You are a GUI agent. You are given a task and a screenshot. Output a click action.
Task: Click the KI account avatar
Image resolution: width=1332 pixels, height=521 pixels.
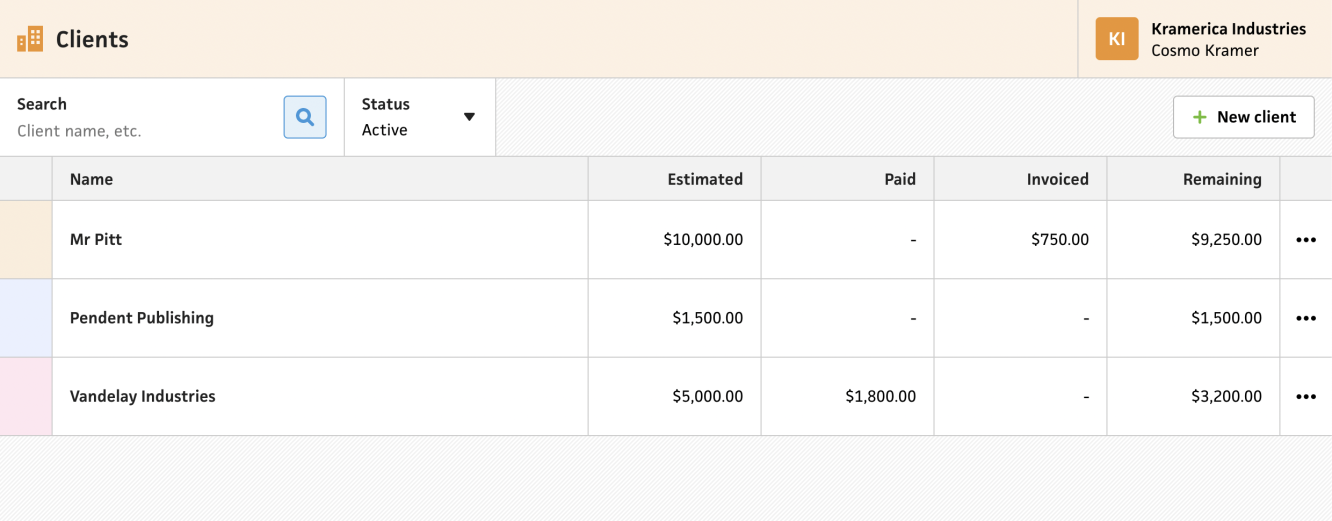[1117, 39]
